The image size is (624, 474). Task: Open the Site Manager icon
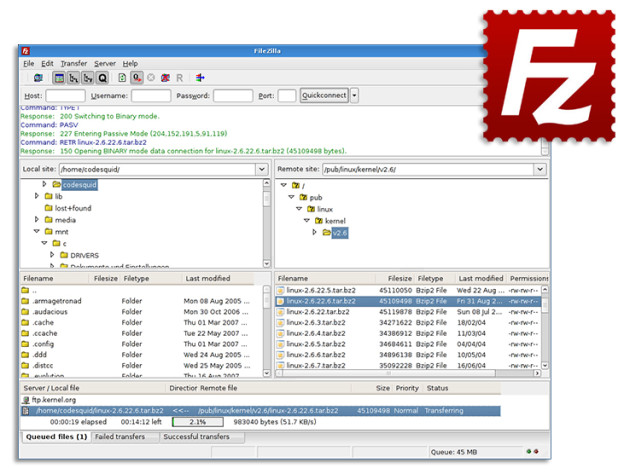point(38,78)
